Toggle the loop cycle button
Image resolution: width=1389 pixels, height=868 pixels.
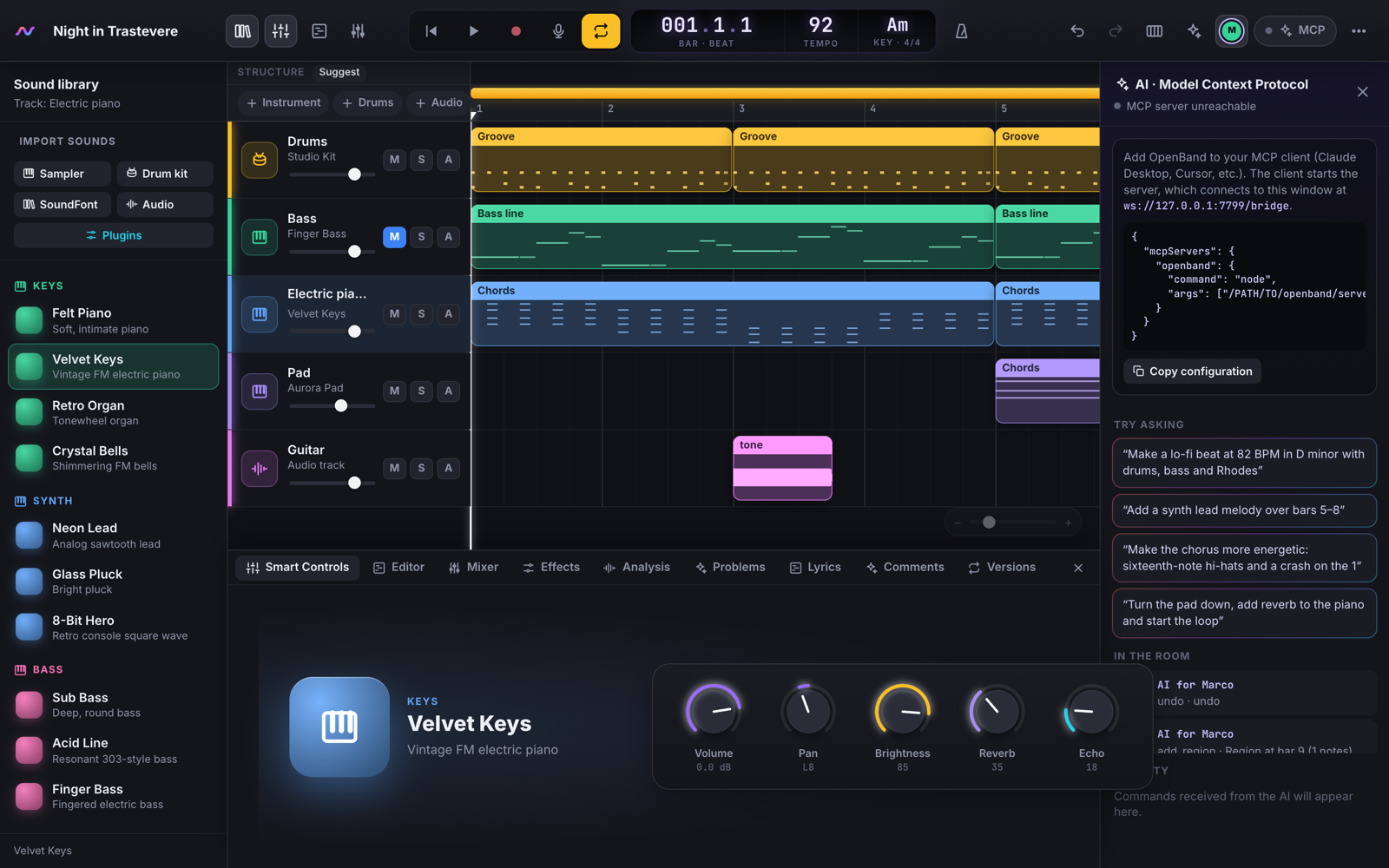click(601, 31)
